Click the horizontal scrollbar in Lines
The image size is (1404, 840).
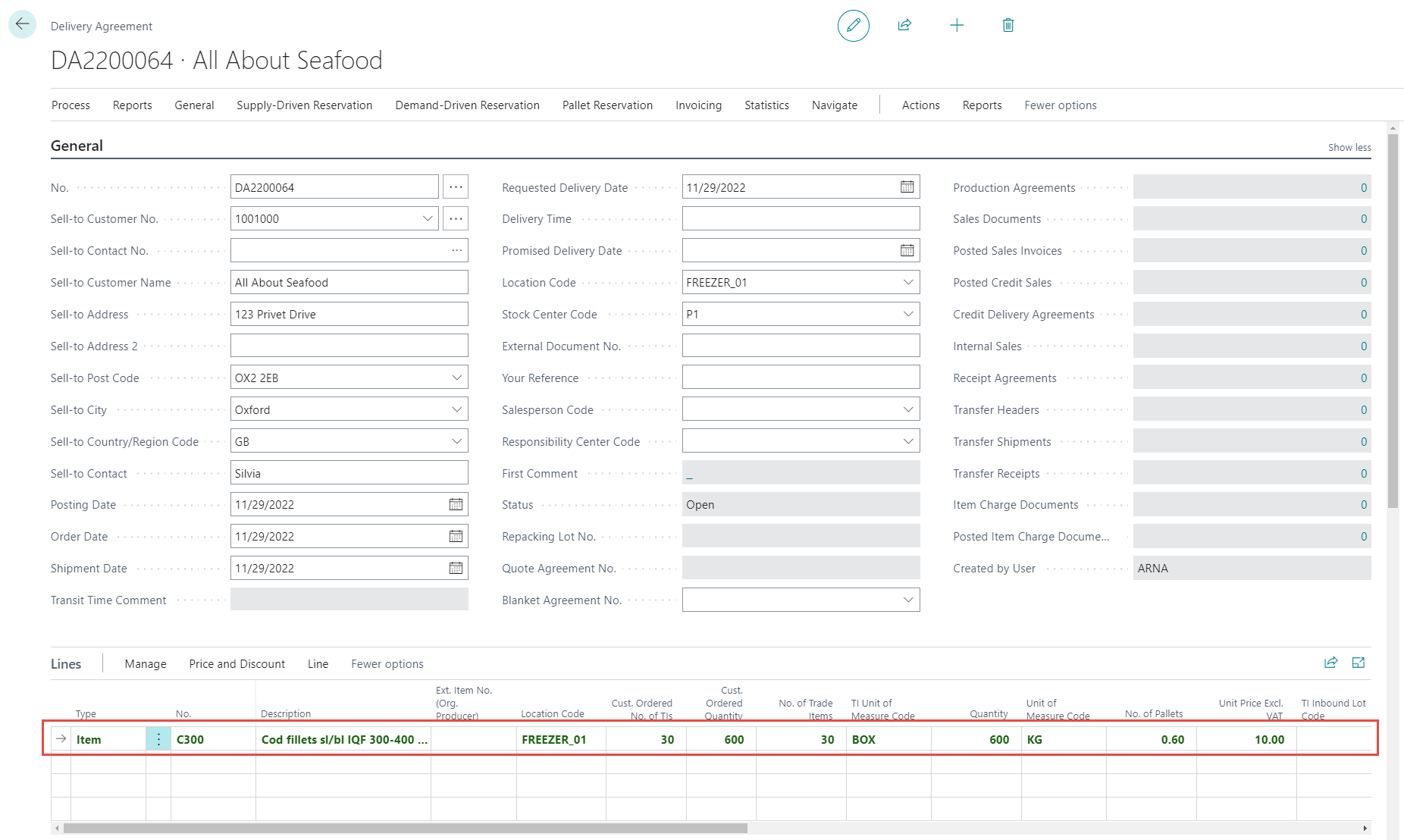click(x=406, y=828)
